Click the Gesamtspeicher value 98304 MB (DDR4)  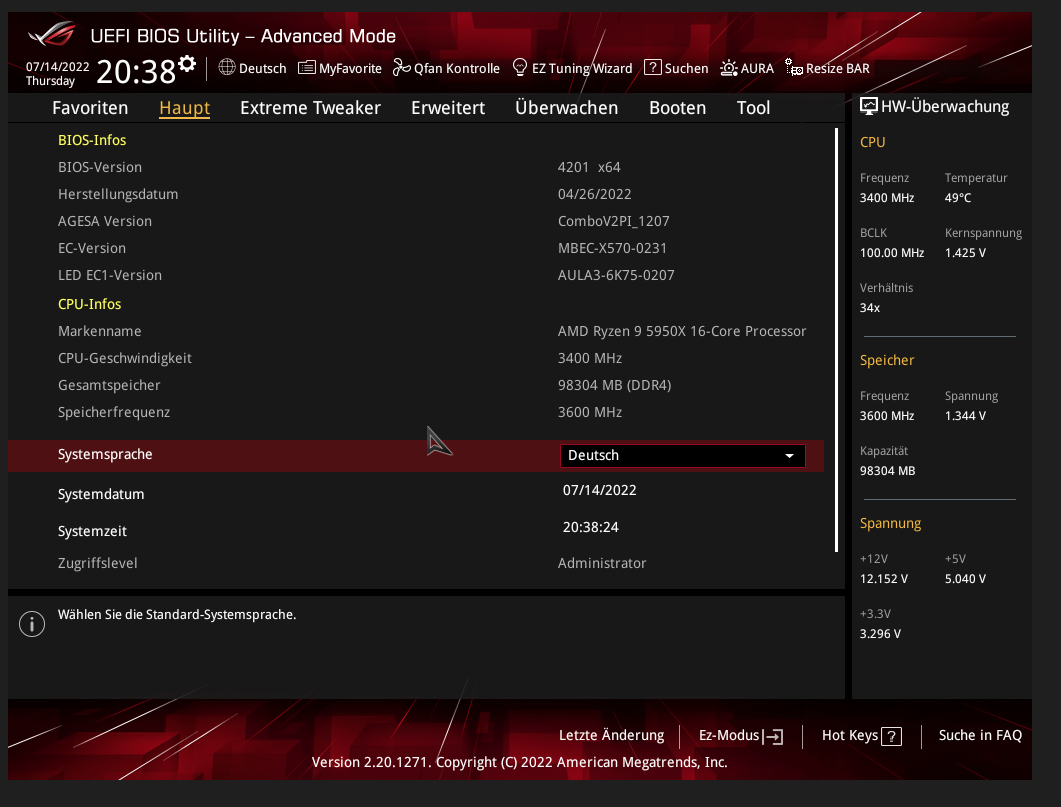[x=614, y=386]
